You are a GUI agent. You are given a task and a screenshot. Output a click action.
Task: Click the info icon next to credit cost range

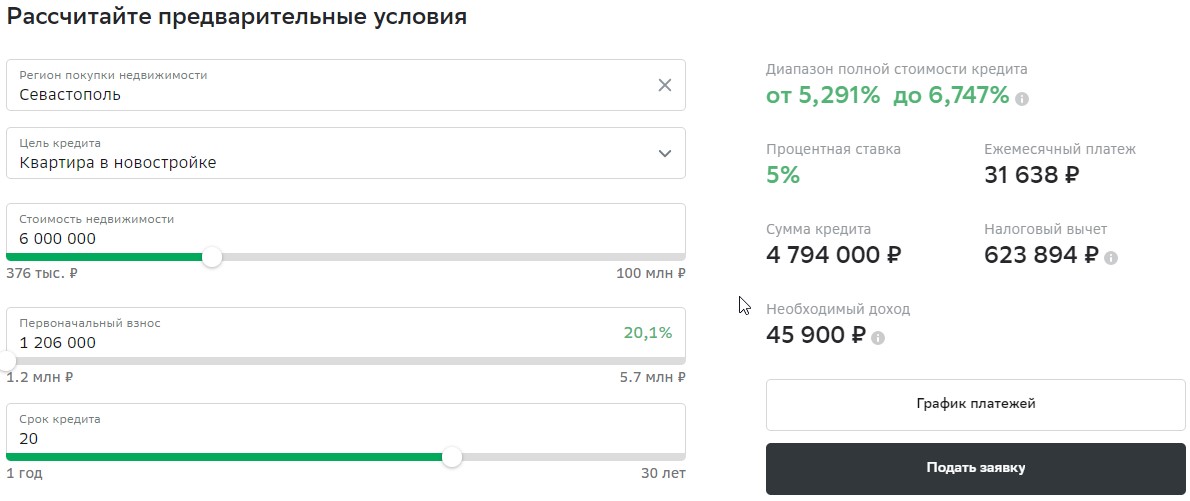click(x=1022, y=99)
